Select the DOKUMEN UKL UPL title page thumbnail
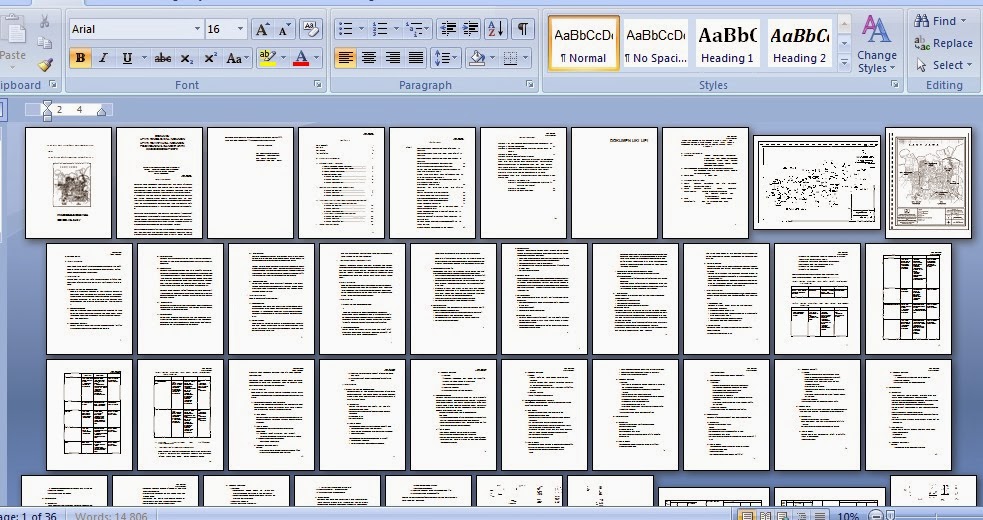Screen dimensions: 983x520 click(614, 183)
